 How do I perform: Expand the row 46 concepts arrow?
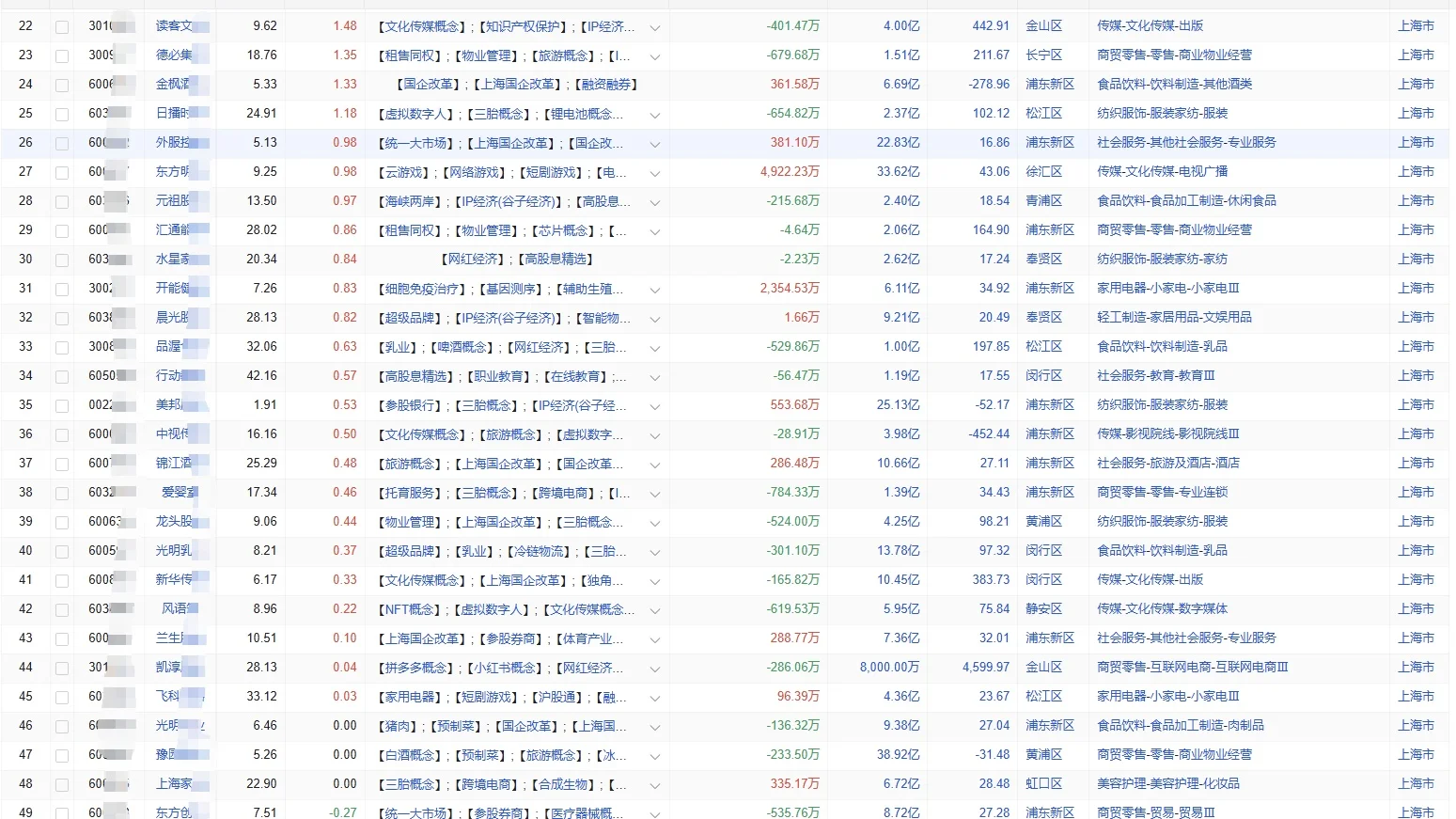pyautogui.click(x=655, y=727)
